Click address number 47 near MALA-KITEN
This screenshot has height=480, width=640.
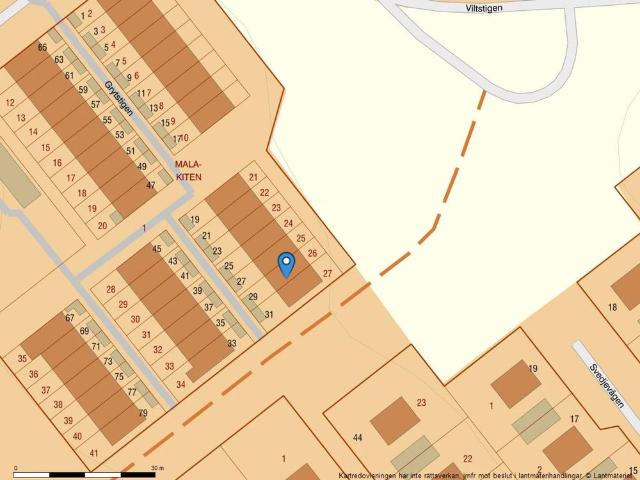(151, 185)
